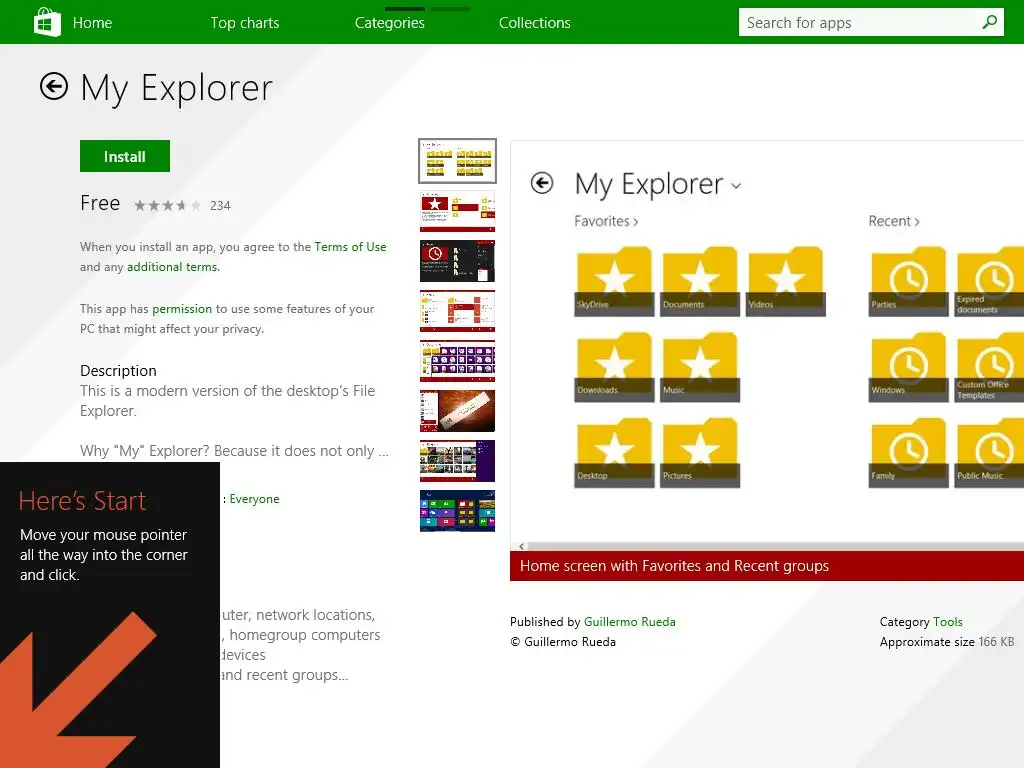Open the Family recent folder icon

pos(908,453)
